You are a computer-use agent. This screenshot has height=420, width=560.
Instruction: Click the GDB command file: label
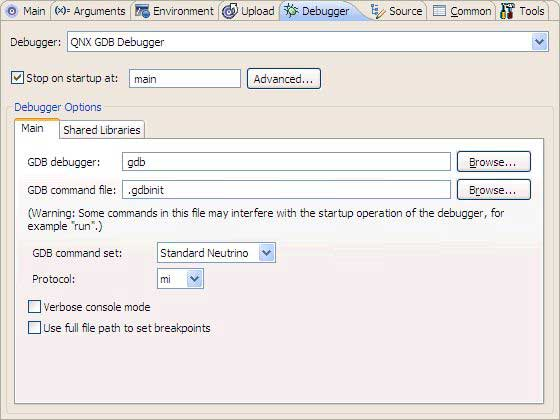(71, 190)
